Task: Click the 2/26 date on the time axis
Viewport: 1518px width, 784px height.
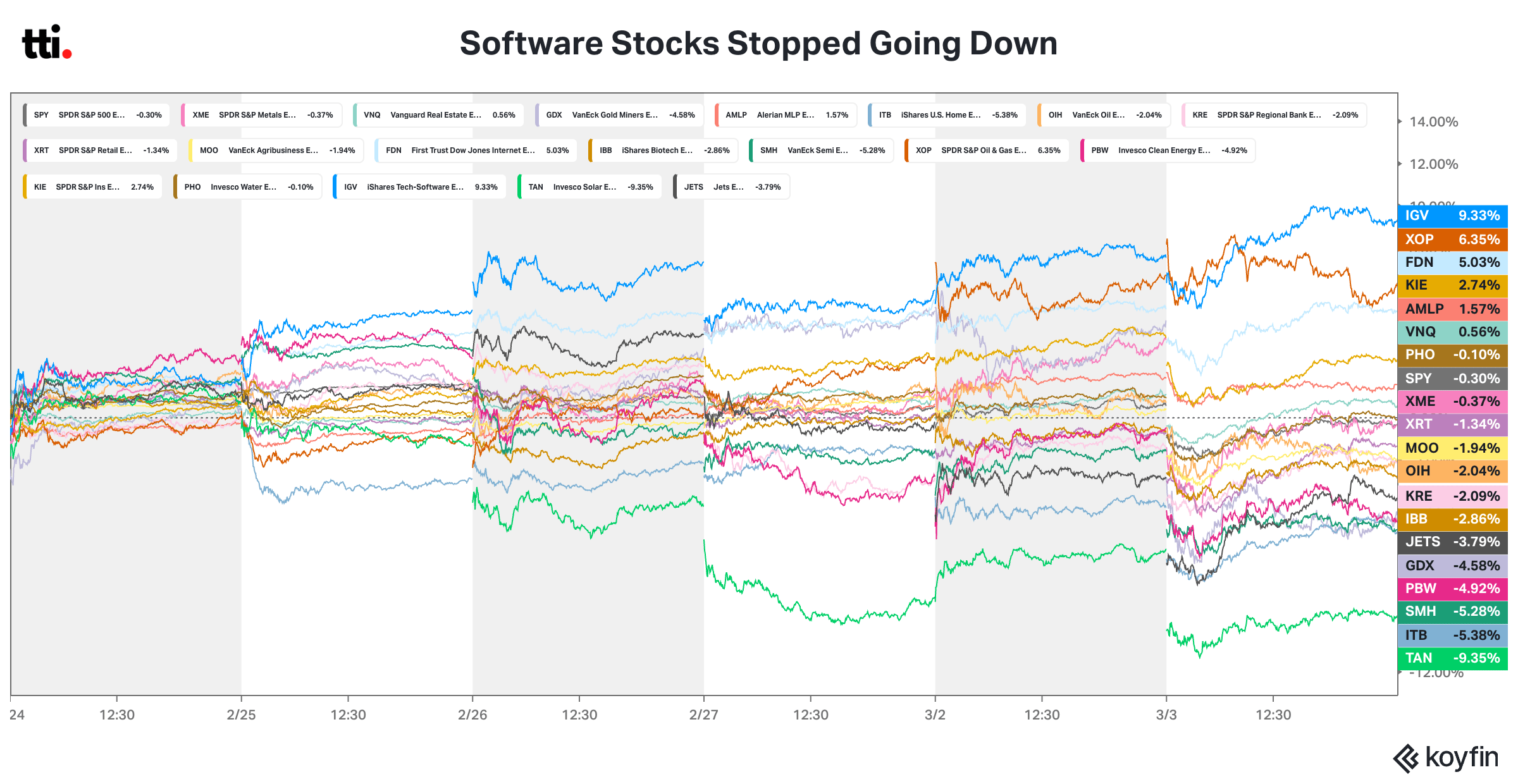Action: [x=472, y=715]
